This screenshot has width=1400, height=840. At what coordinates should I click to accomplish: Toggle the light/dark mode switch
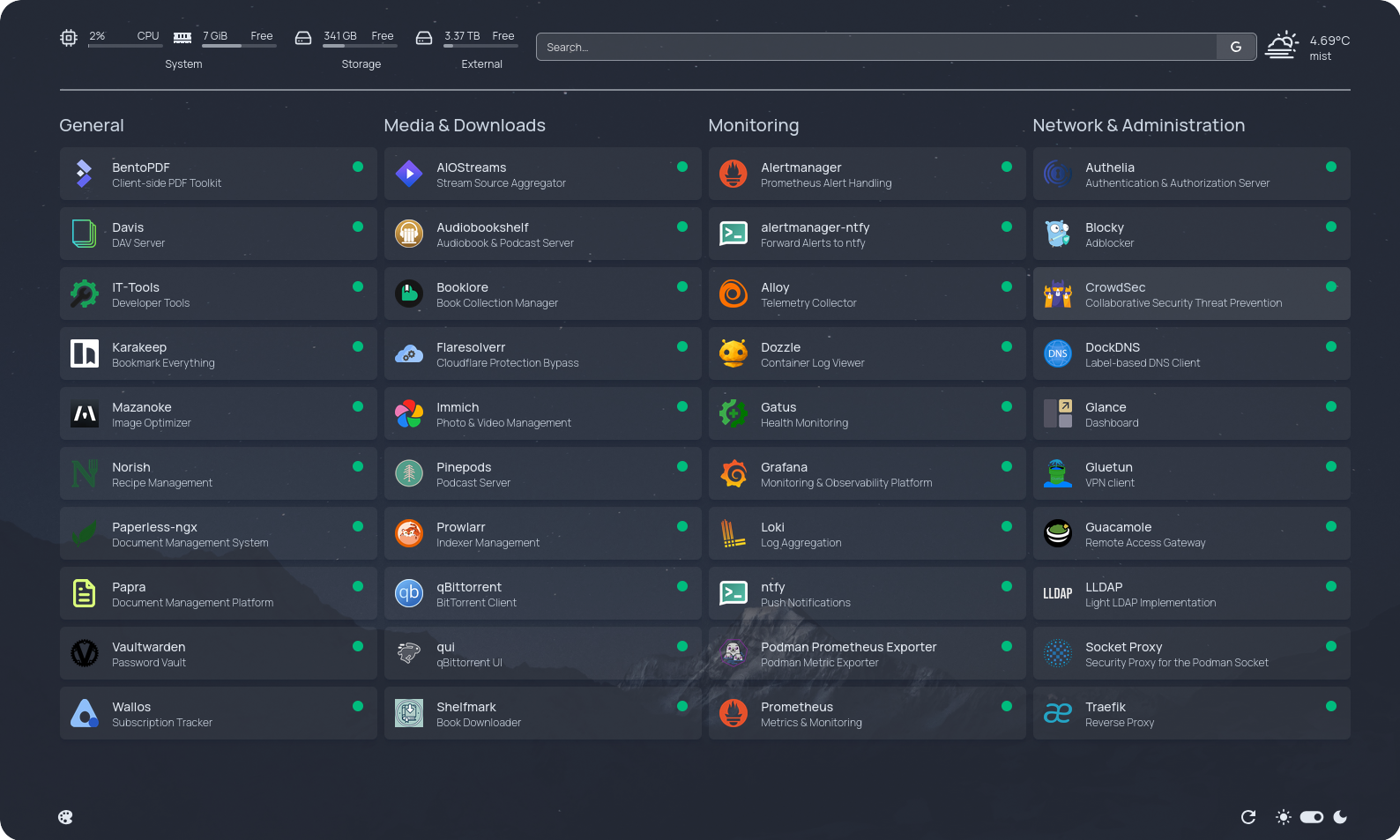(1311, 817)
